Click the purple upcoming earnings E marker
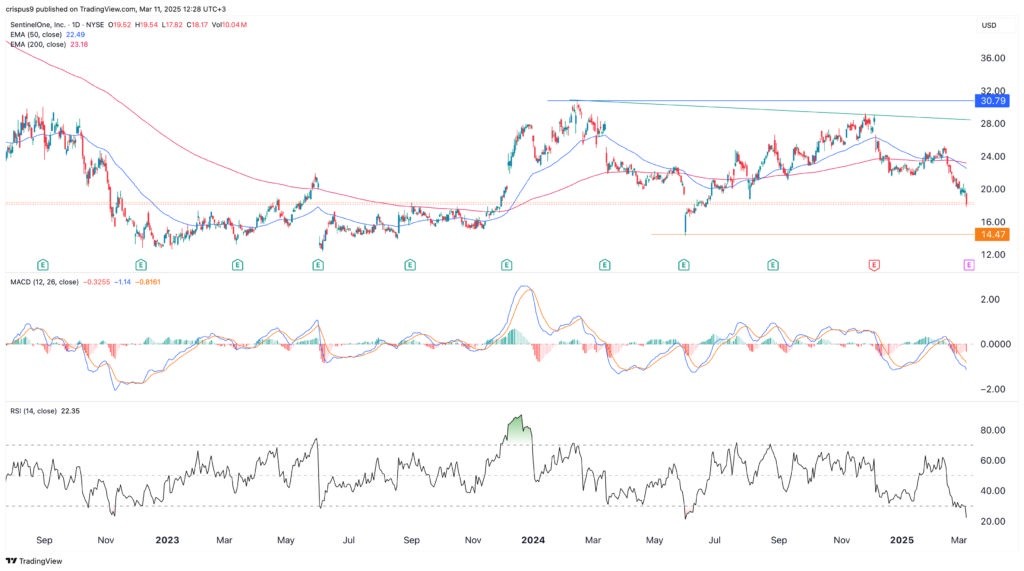 (x=968, y=265)
